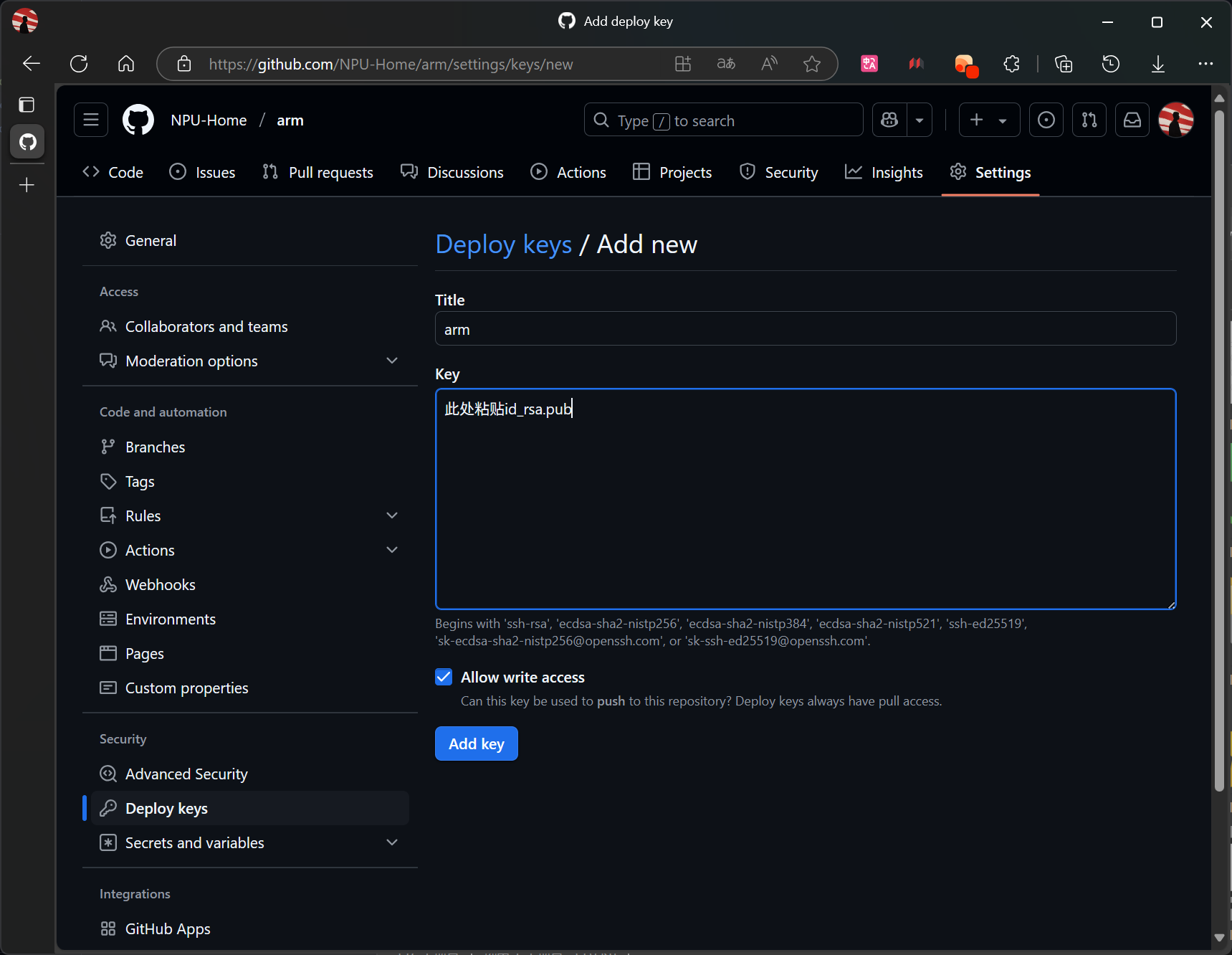Screen dimensions: 1232x955
Task: Open your GitHub issues list
Action: pos(1046,120)
